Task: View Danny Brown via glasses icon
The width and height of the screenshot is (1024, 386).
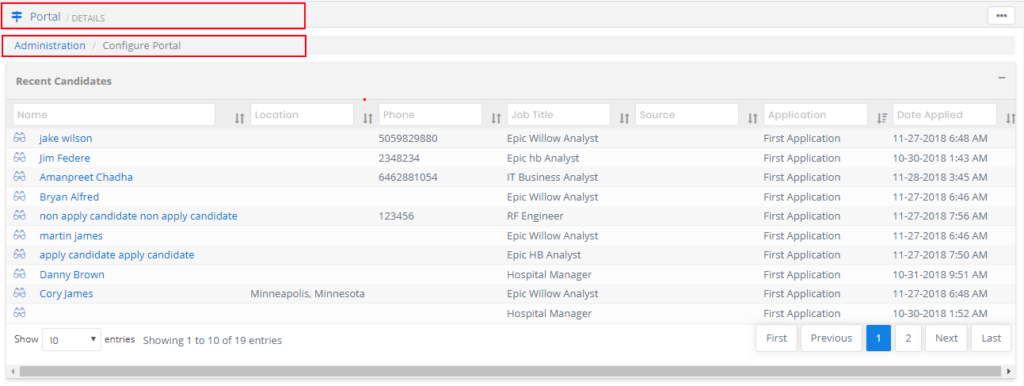Action: click(x=19, y=274)
